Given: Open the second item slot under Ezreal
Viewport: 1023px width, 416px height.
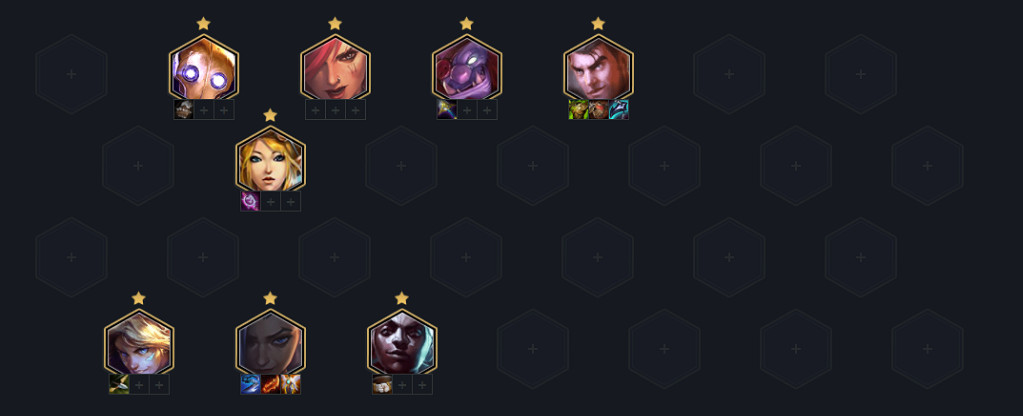Looking at the screenshot, I should [139, 384].
